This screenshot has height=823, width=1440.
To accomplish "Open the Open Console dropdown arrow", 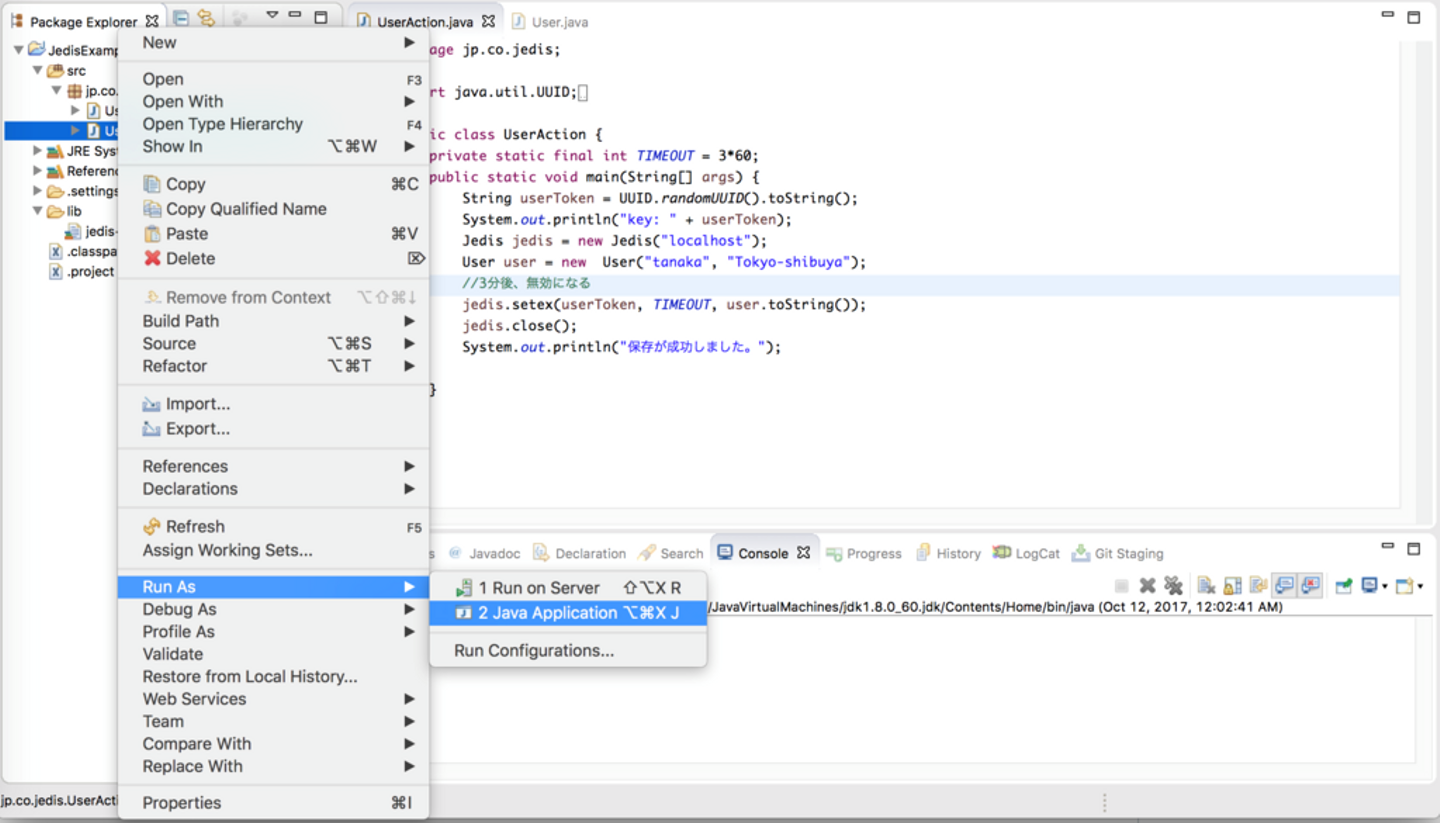I will [1420, 587].
